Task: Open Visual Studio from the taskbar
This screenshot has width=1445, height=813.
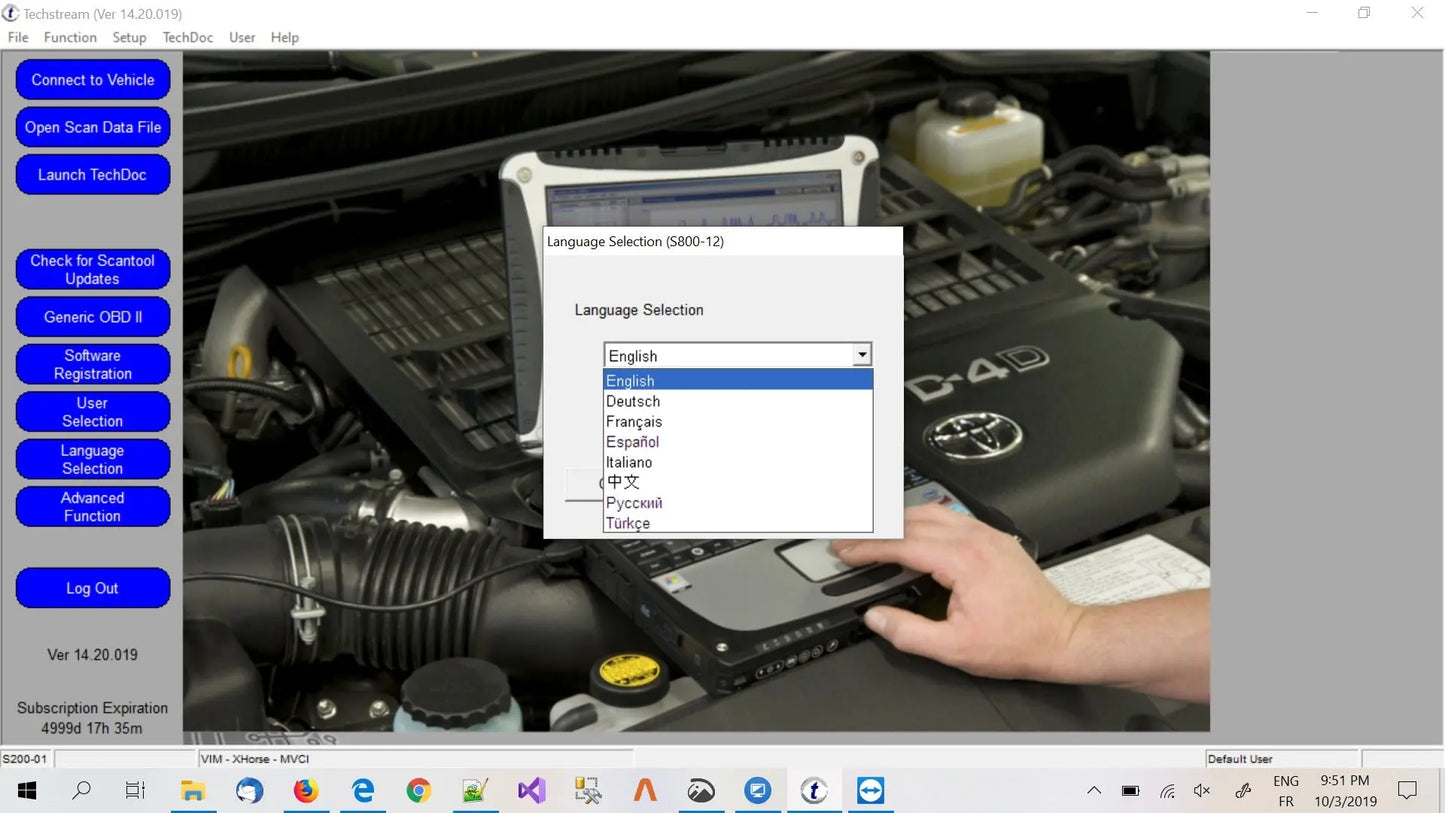Action: point(530,790)
